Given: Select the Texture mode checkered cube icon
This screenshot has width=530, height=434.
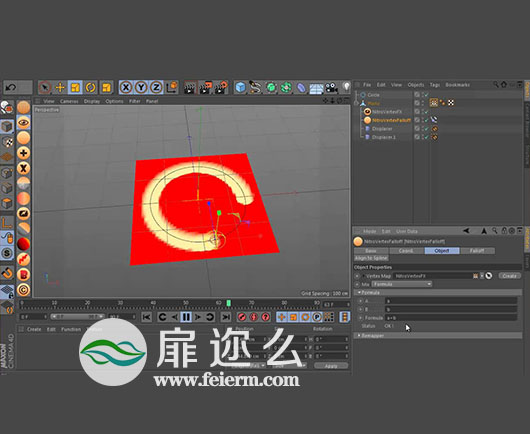Looking at the screenshot, I should (7, 142).
